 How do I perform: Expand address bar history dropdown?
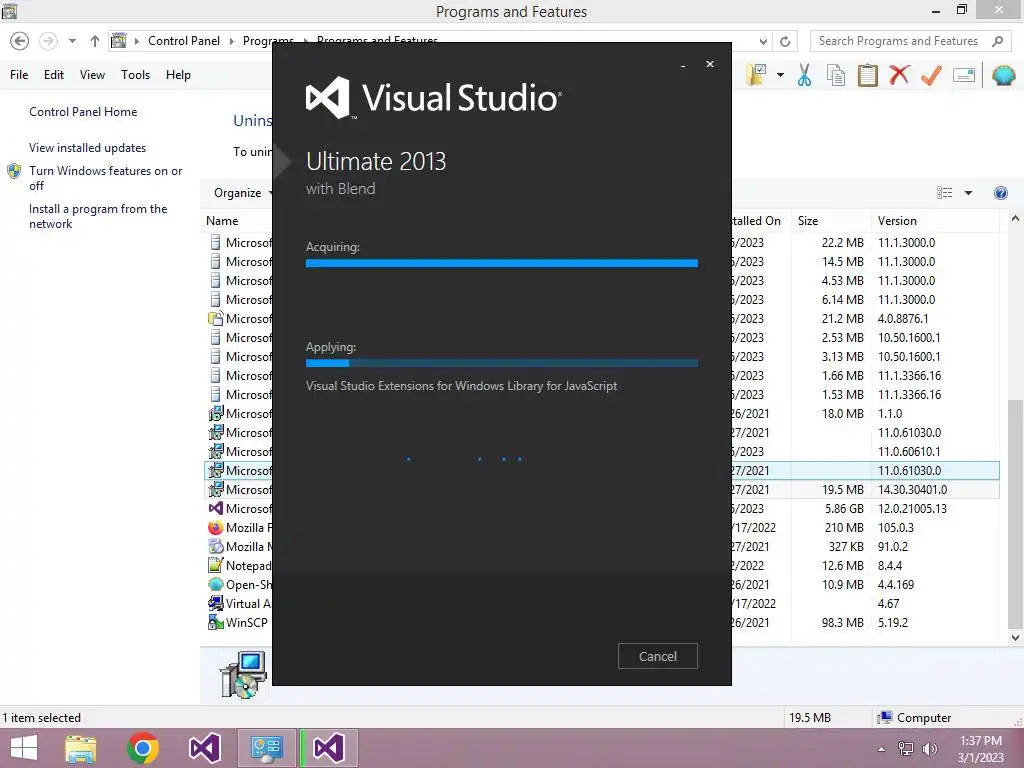click(763, 42)
